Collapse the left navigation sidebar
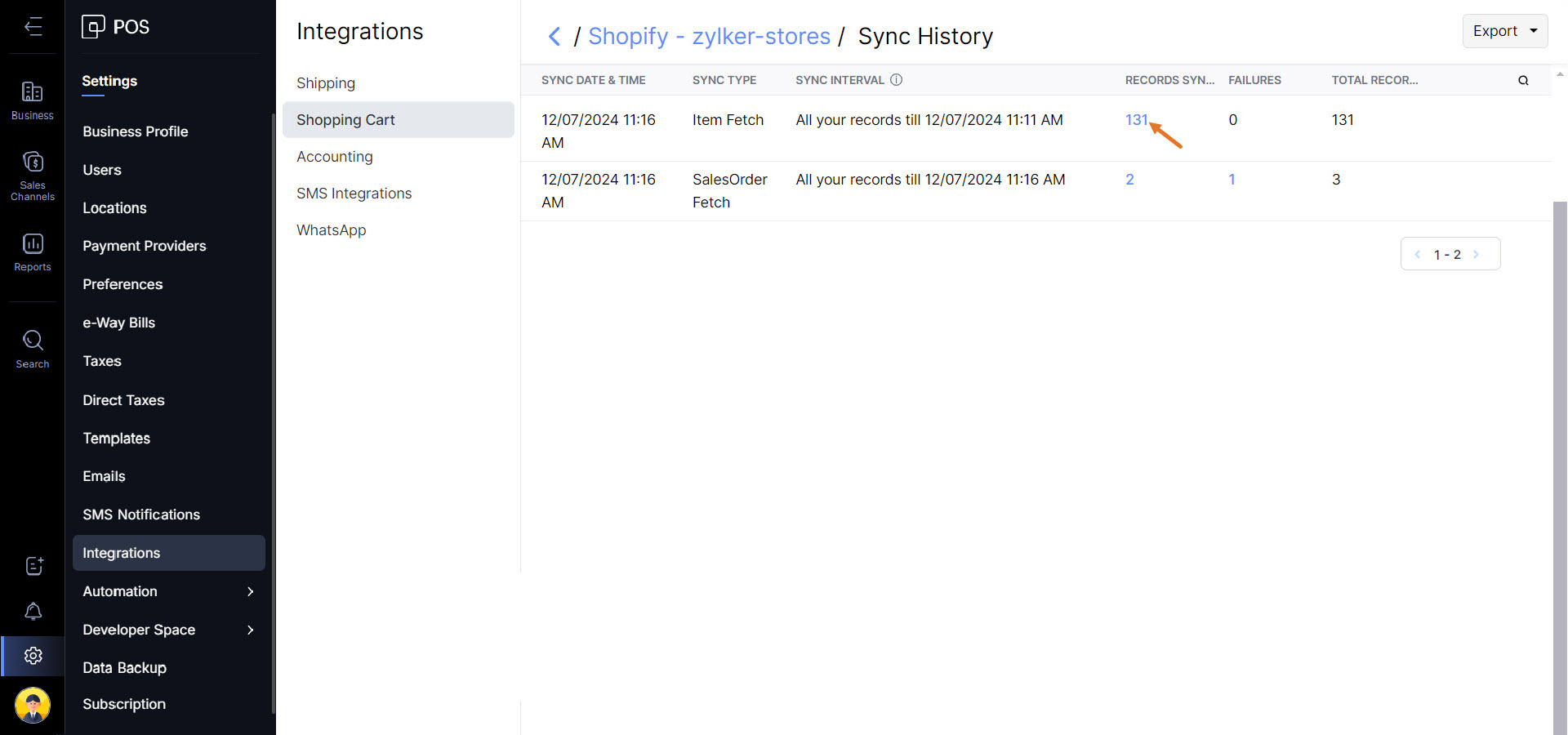1568x735 pixels. (x=33, y=27)
